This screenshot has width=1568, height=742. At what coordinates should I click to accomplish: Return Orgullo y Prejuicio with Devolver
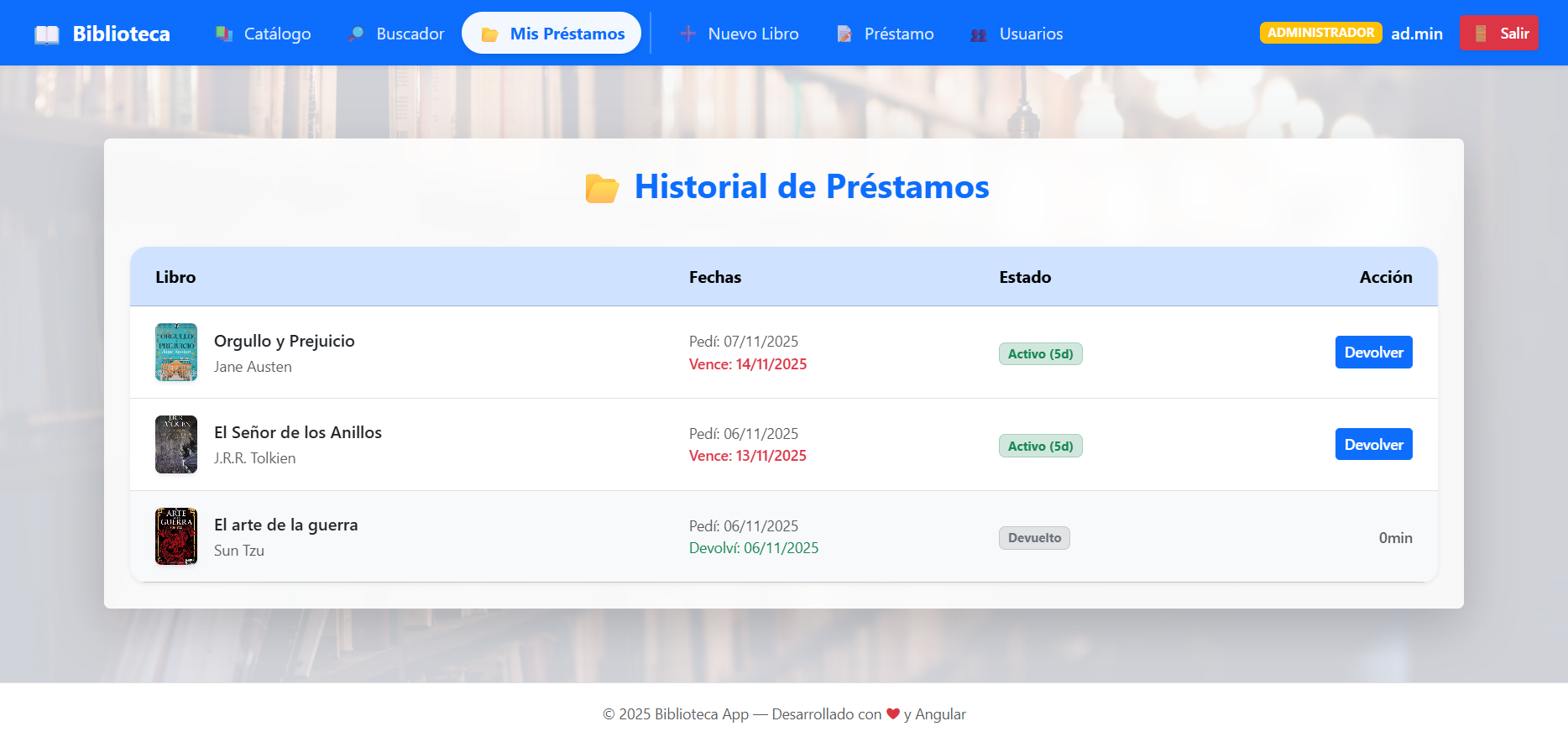coord(1373,353)
